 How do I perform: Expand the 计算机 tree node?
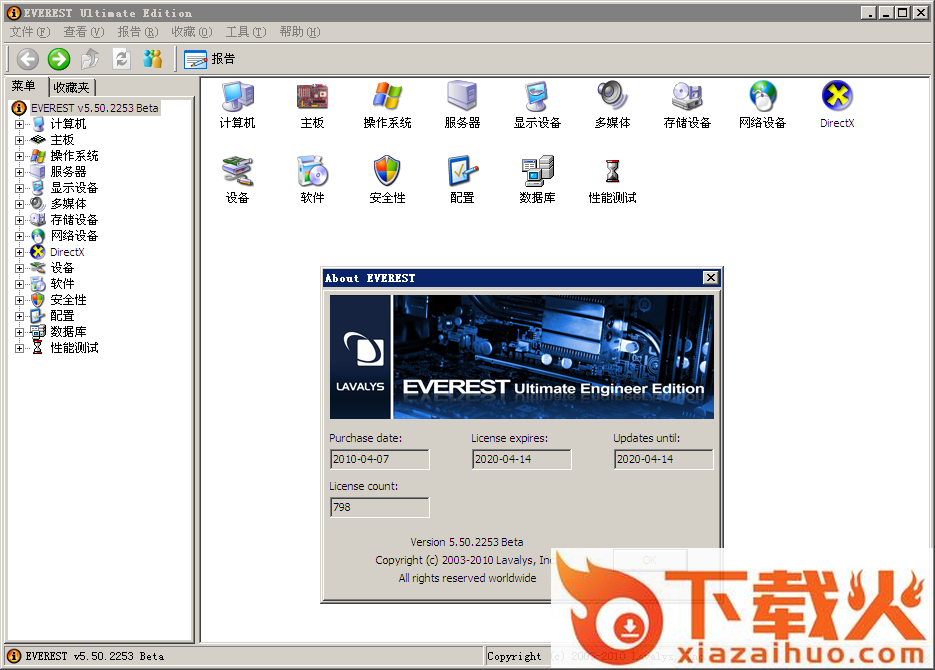(x=19, y=124)
